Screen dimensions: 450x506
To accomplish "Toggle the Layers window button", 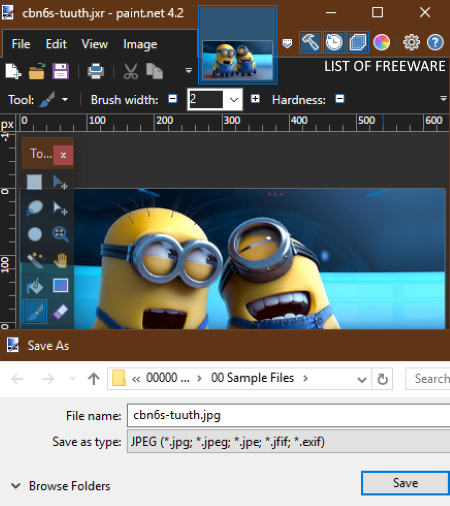I will (x=358, y=42).
